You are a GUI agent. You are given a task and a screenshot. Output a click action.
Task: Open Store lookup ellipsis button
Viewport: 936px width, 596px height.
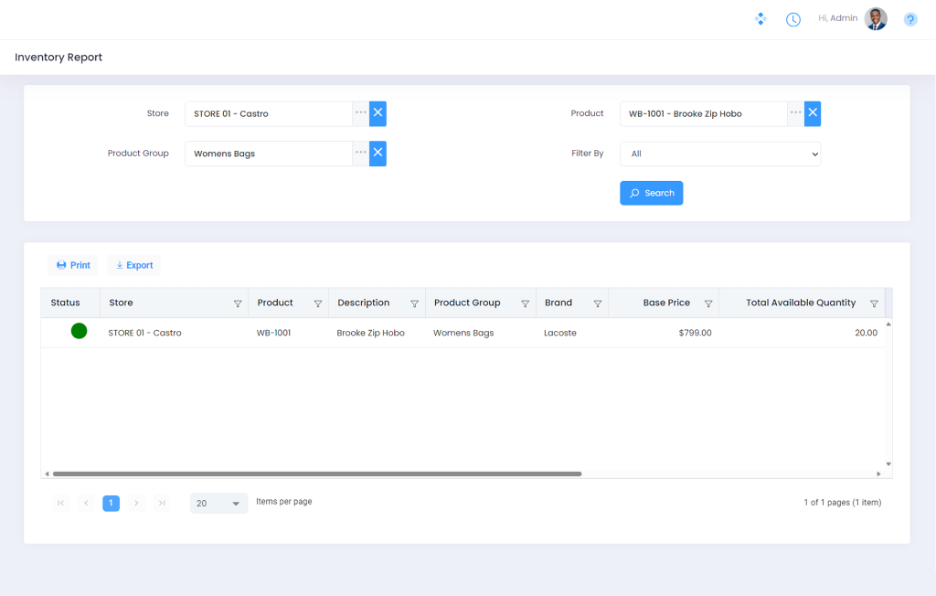point(360,113)
